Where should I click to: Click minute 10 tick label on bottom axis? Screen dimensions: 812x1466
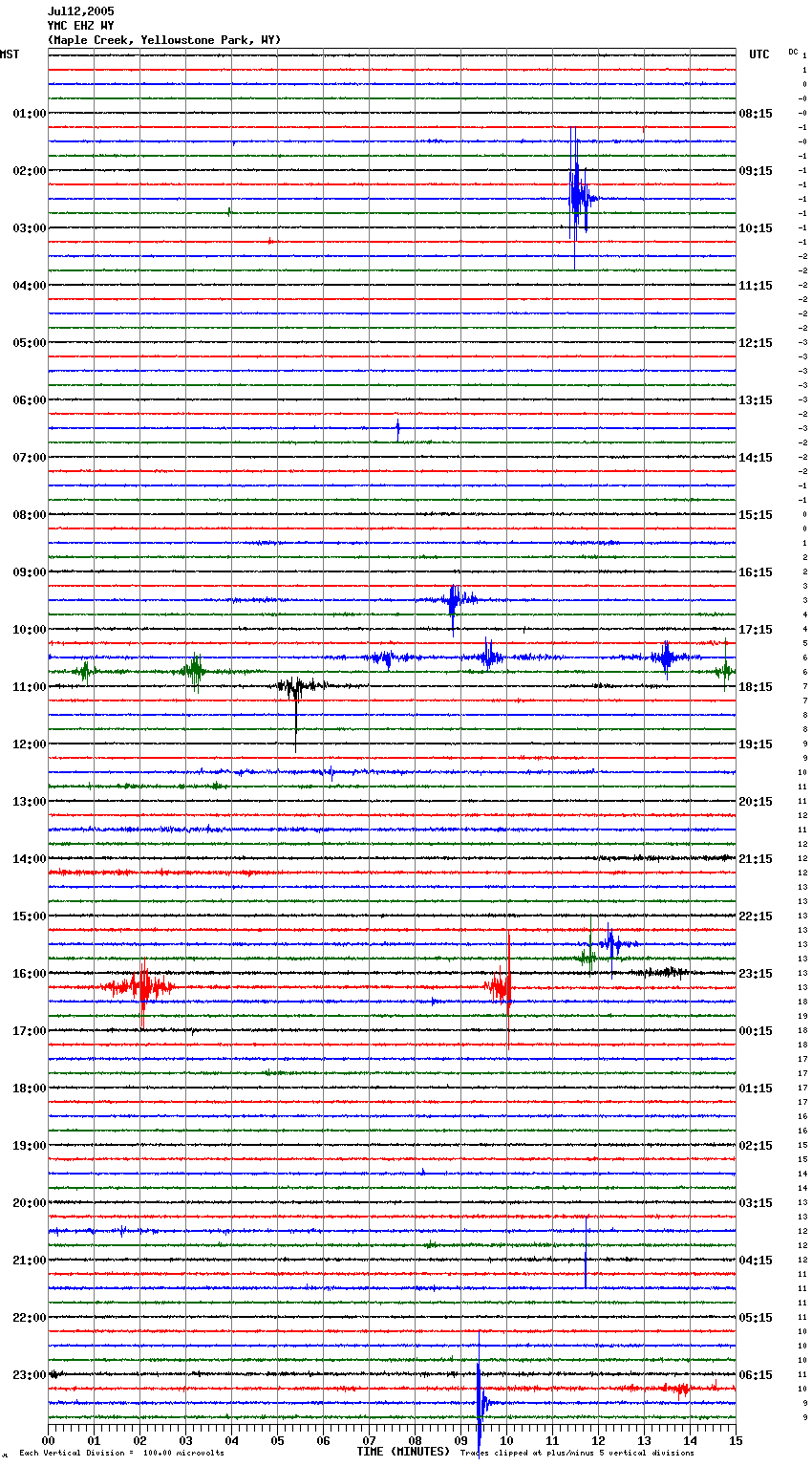coord(506,1440)
